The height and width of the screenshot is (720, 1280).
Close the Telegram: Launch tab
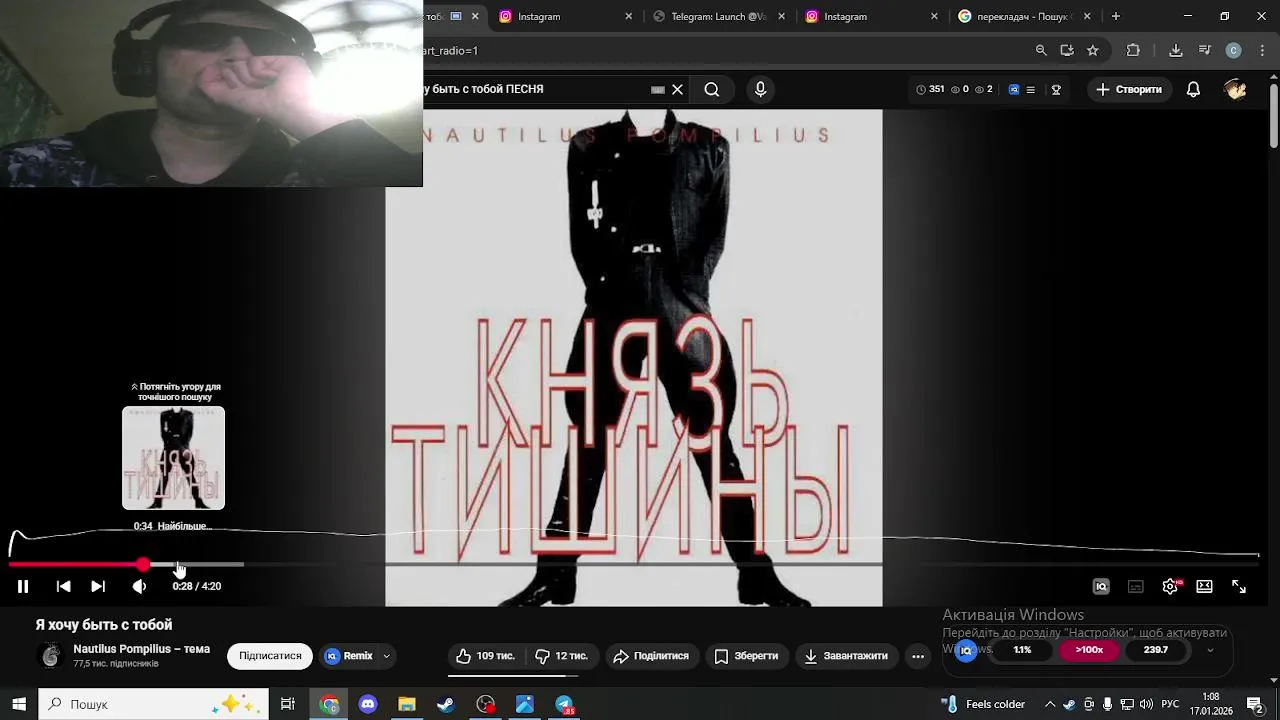click(782, 16)
